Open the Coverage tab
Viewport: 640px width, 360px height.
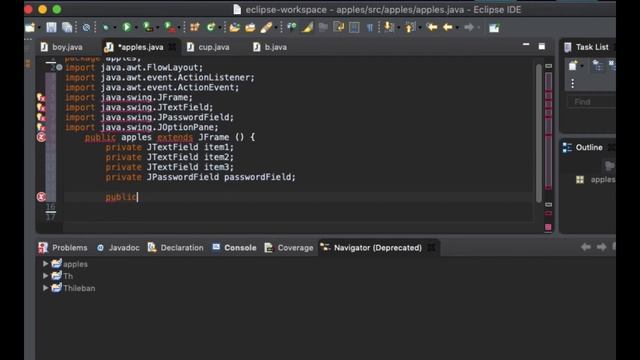pyautogui.click(x=289, y=247)
